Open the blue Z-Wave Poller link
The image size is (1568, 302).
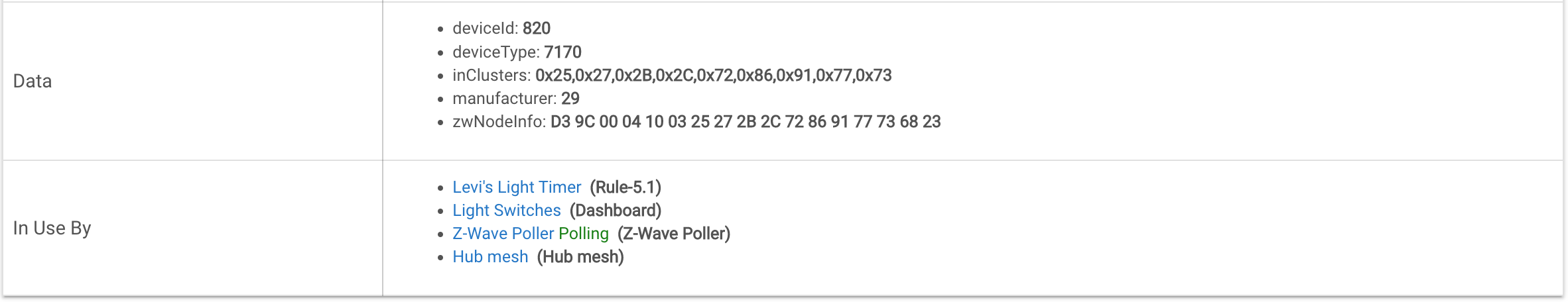503,234
